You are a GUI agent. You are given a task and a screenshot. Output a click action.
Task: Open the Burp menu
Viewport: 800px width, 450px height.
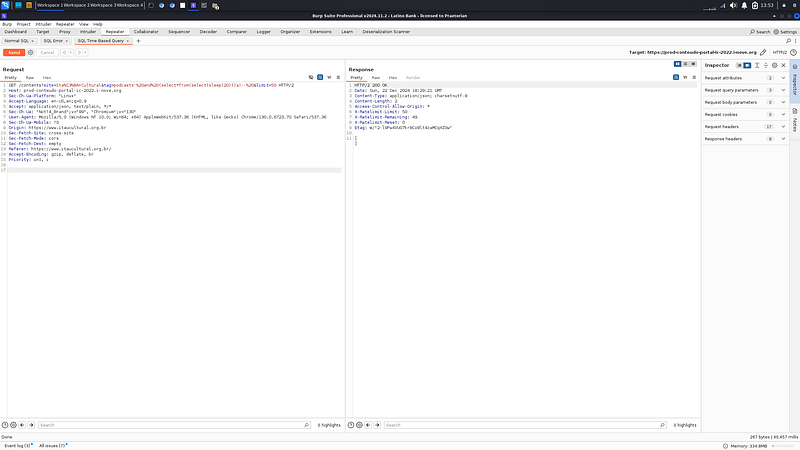point(7,24)
